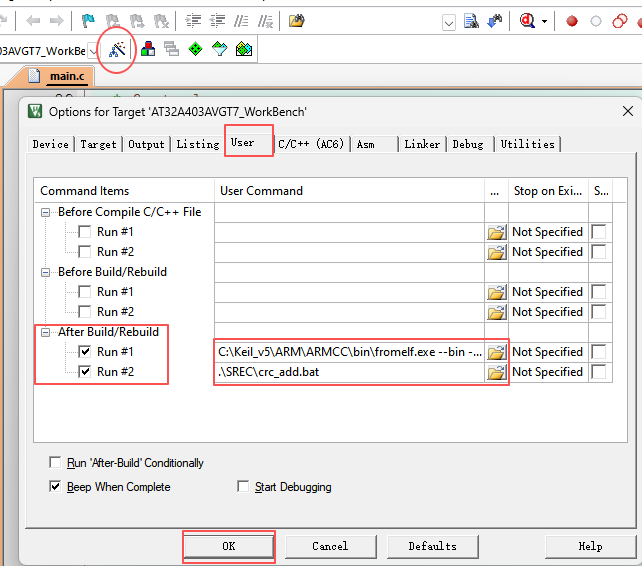Click the unindent selected lines icon
Screen dimensions: 642x566
click(x=217, y=20)
